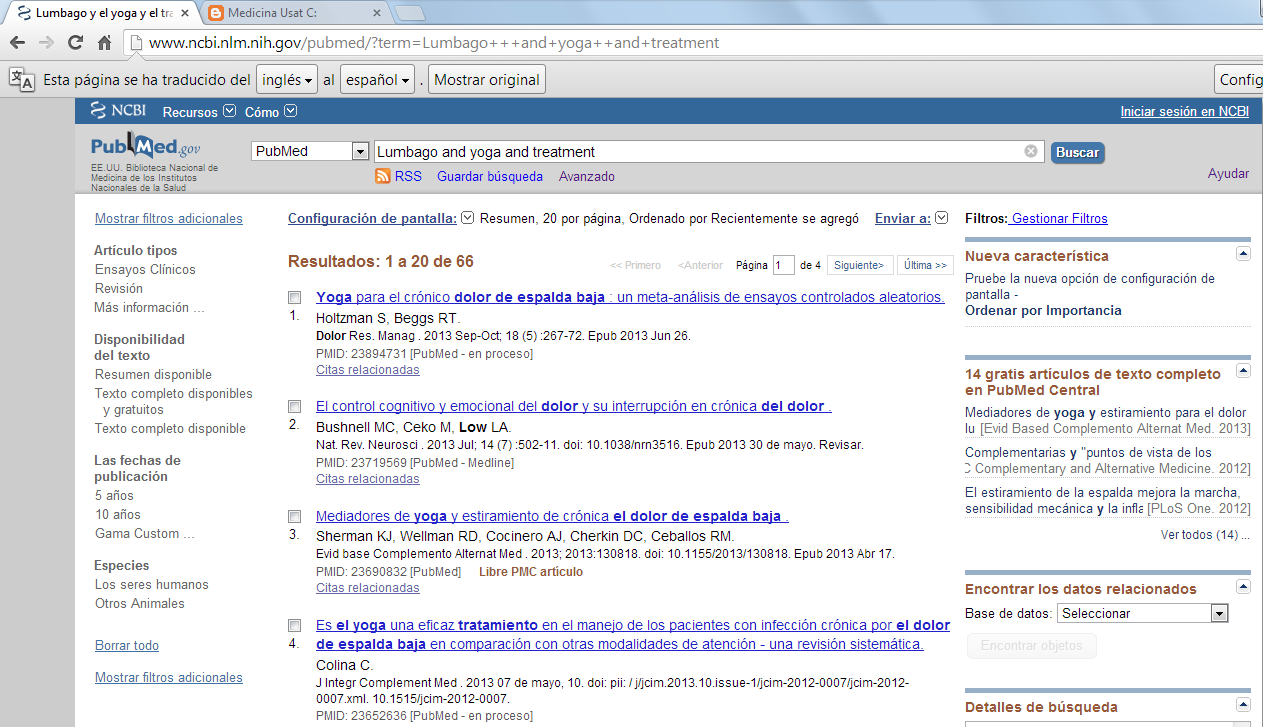Screen dimensions: 1263x727
Task: Expand the Enviar a menu
Action: (911, 218)
